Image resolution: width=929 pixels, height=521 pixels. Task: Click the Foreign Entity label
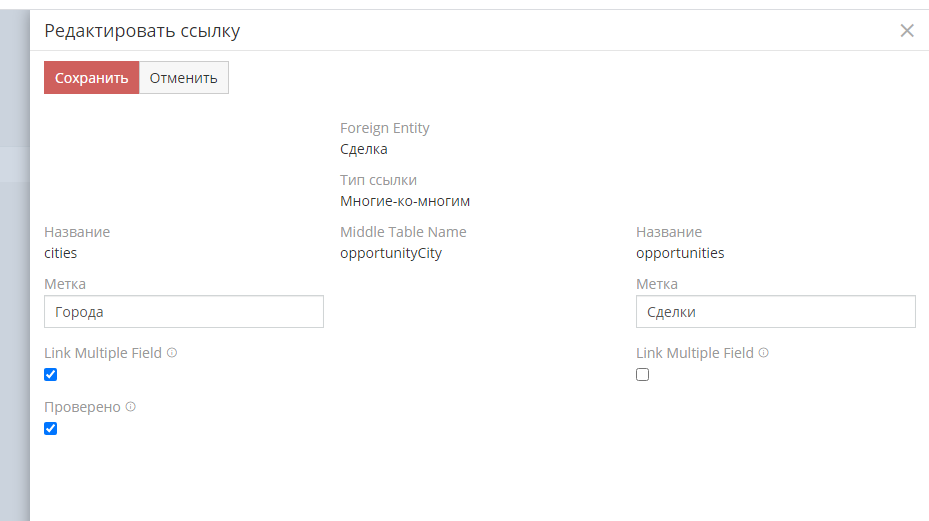[x=385, y=128]
